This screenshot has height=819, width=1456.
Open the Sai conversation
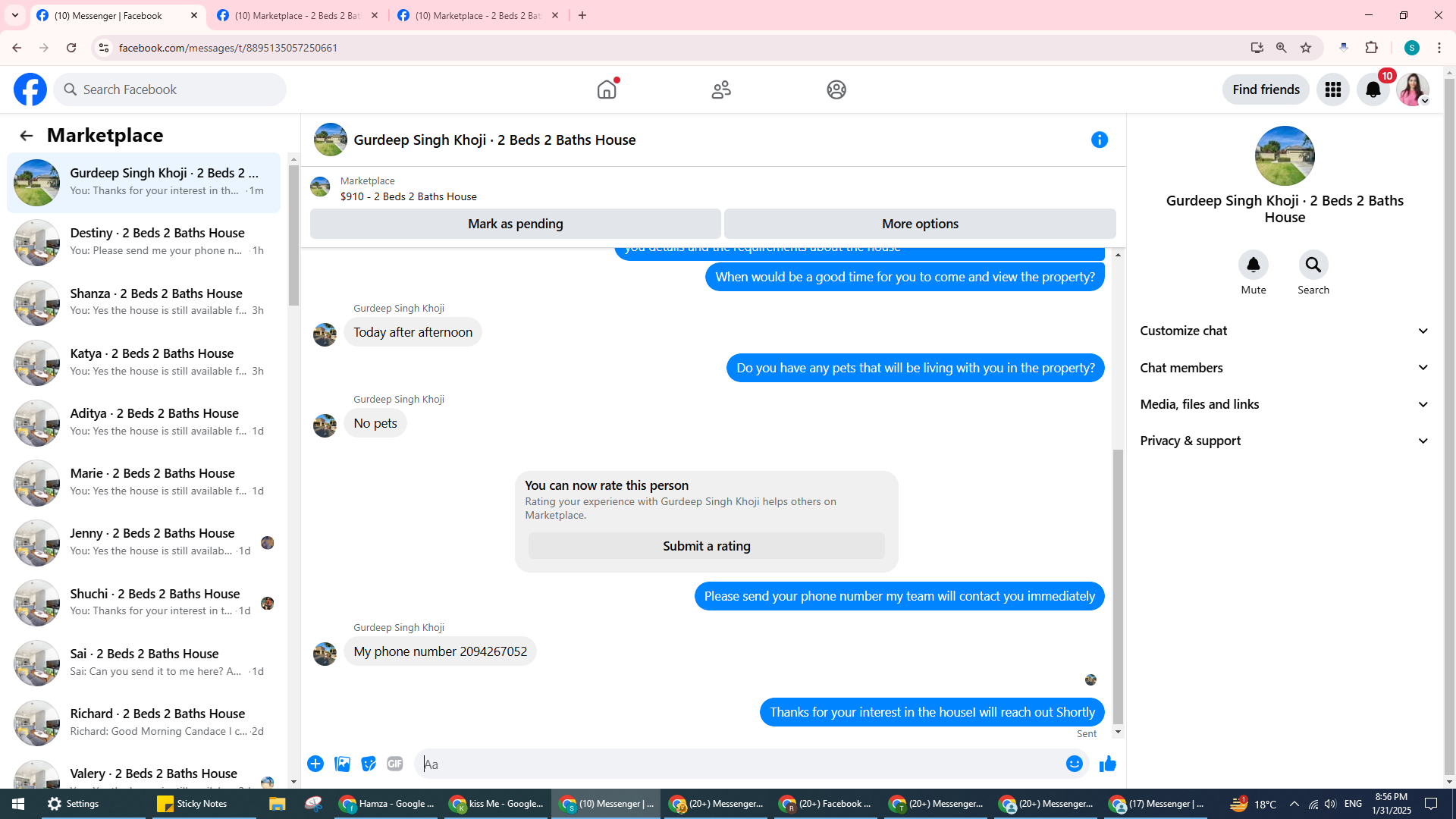coord(144,663)
